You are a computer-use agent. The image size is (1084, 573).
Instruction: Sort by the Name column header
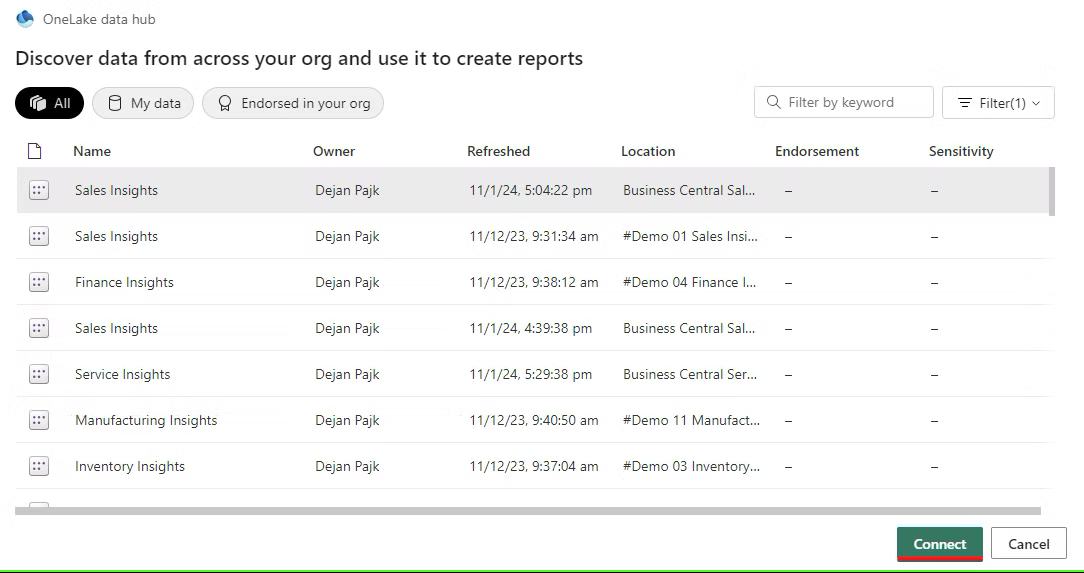pyautogui.click(x=92, y=151)
